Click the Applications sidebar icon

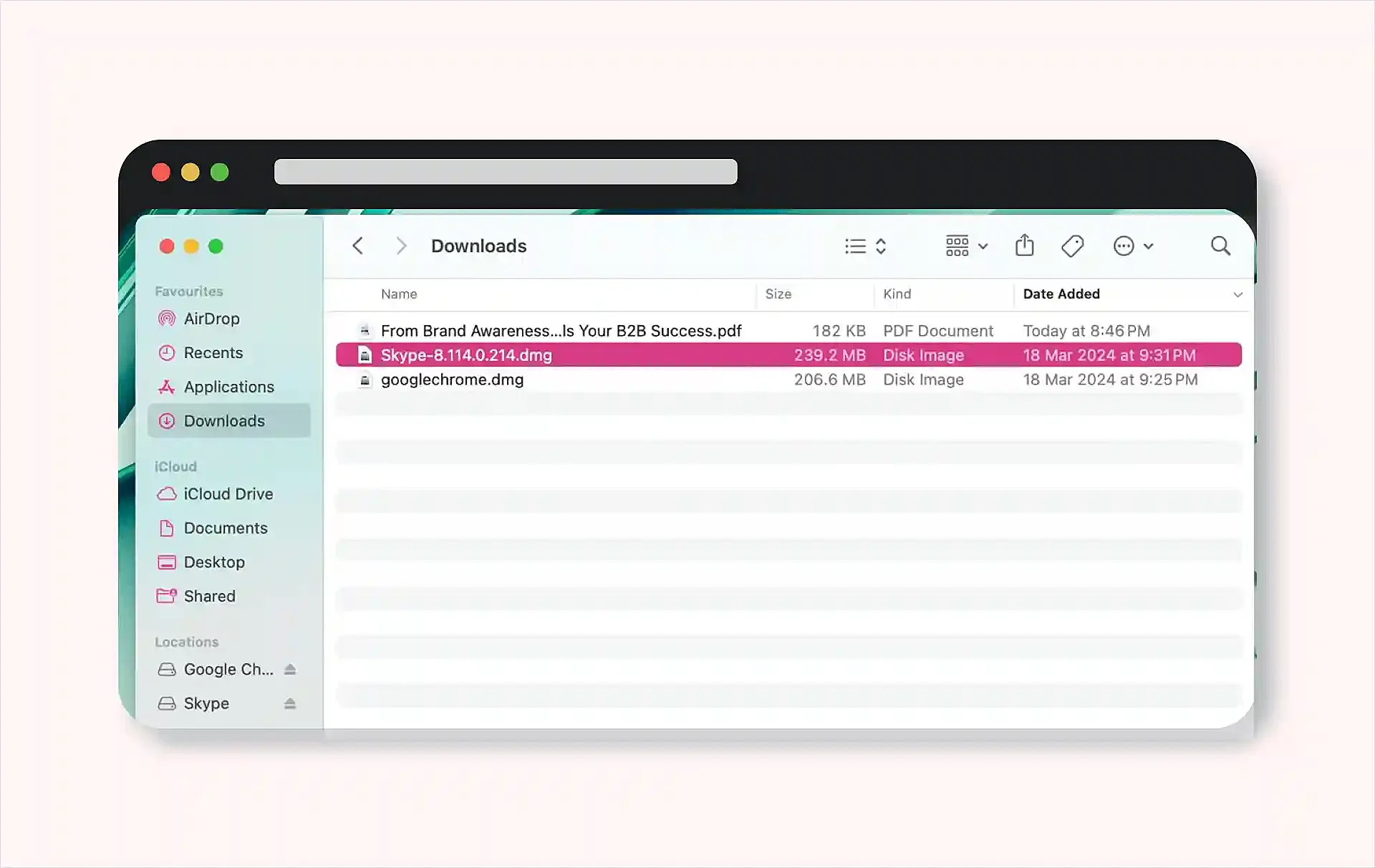[x=167, y=387]
